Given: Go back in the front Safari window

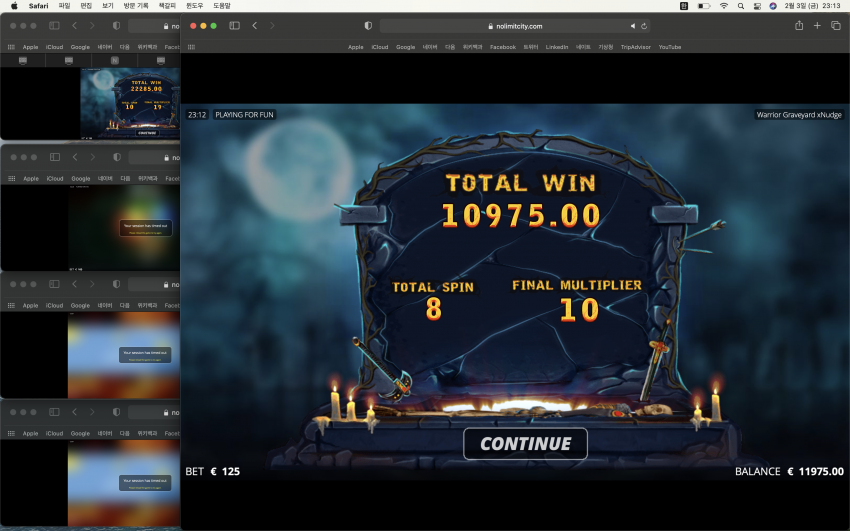Looking at the screenshot, I should [x=254, y=25].
